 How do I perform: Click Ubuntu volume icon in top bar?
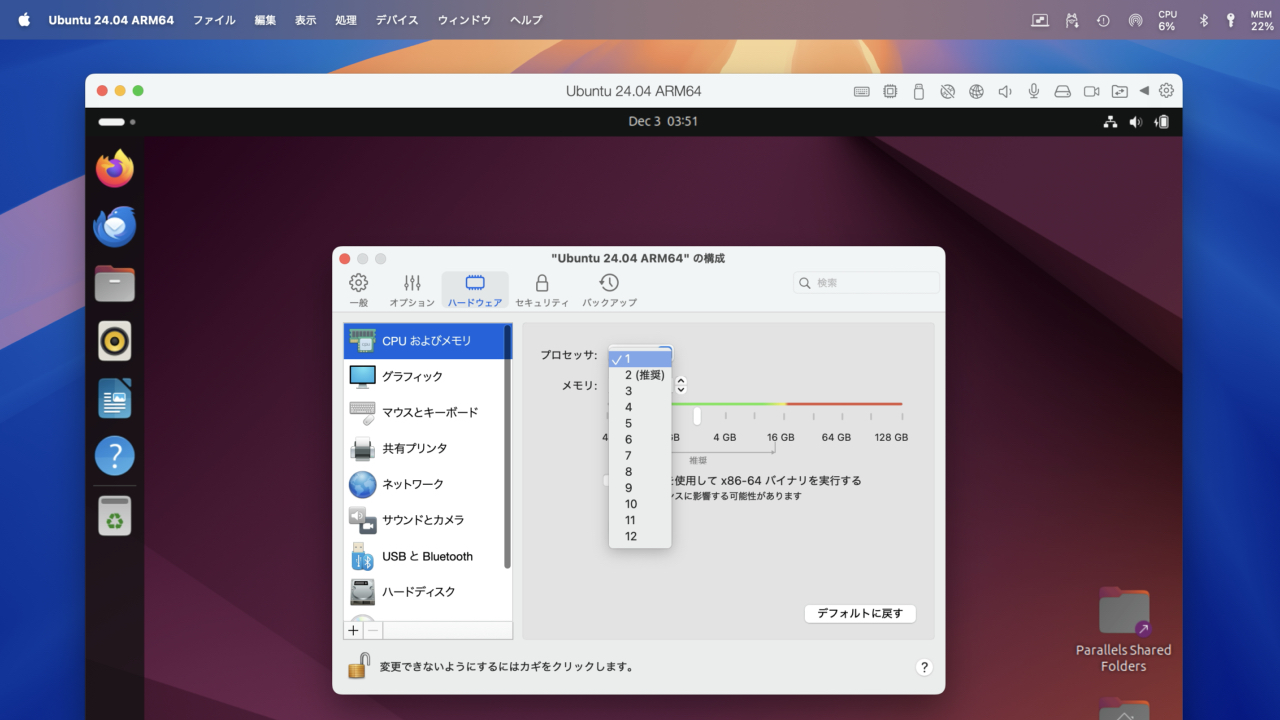[1136, 122]
